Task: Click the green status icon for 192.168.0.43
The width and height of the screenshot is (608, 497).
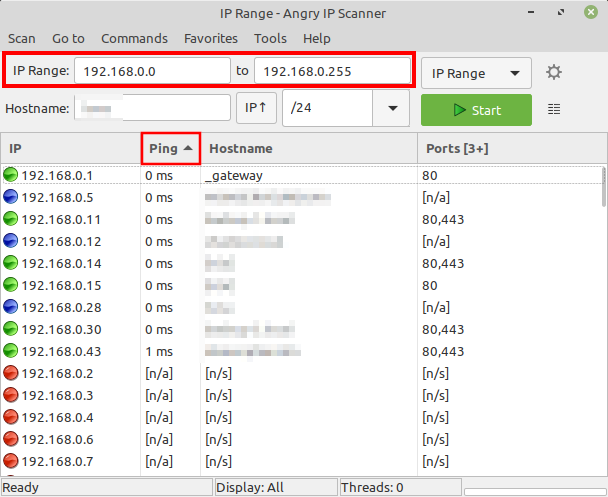Action: 11,351
